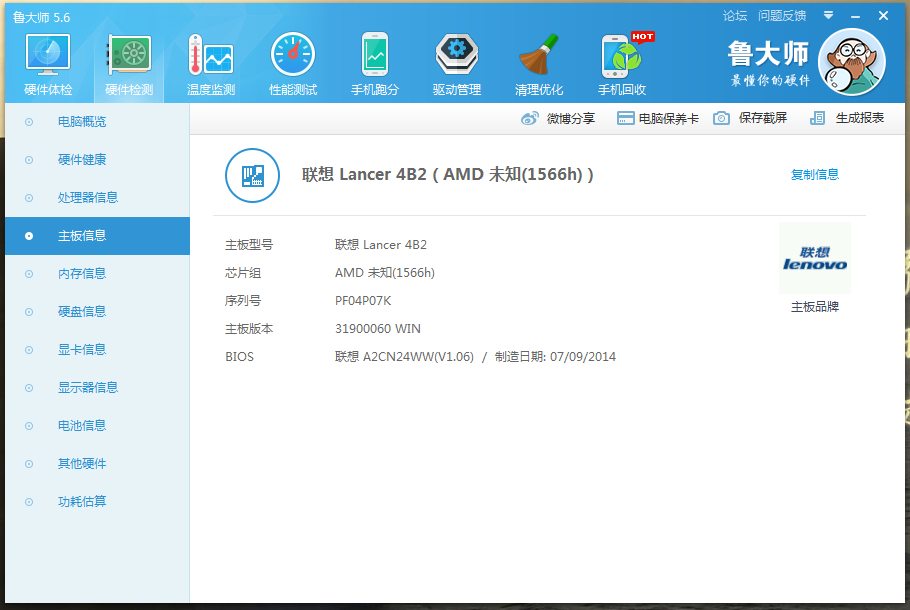Viewport: 910px width, 610px height.
Task: Click chipset value AMD 未知(1566h)
Action: point(385,273)
